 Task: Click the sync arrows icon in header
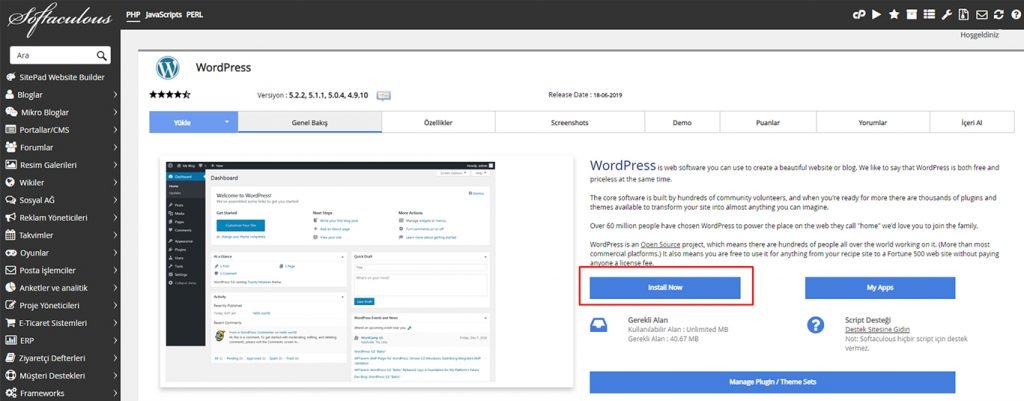998,14
